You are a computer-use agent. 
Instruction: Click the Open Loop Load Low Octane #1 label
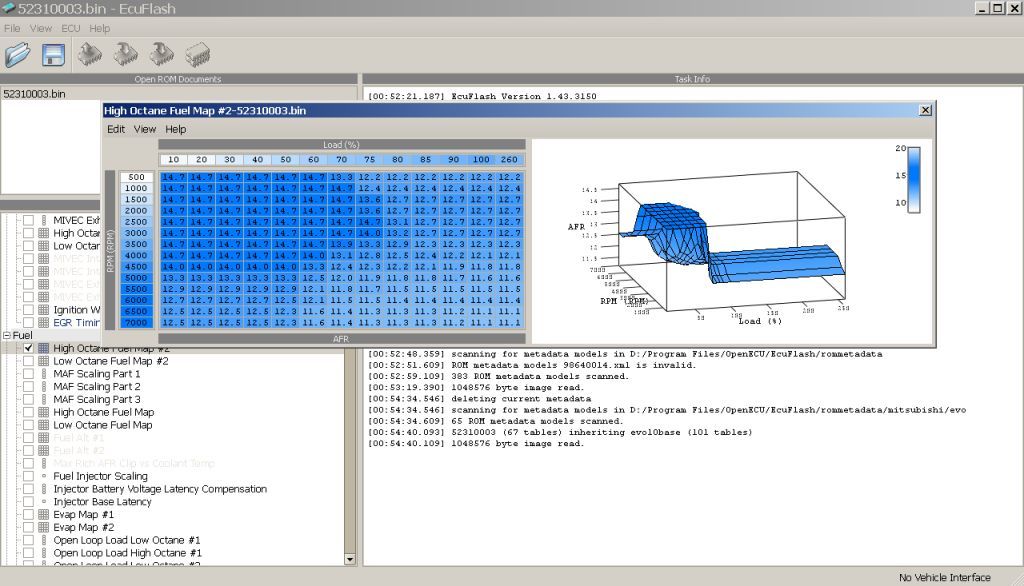coord(127,540)
